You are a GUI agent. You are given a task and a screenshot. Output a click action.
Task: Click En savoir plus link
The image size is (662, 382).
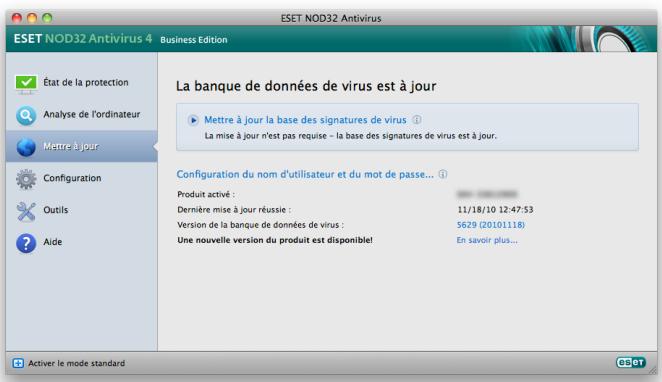tap(487, 240)
